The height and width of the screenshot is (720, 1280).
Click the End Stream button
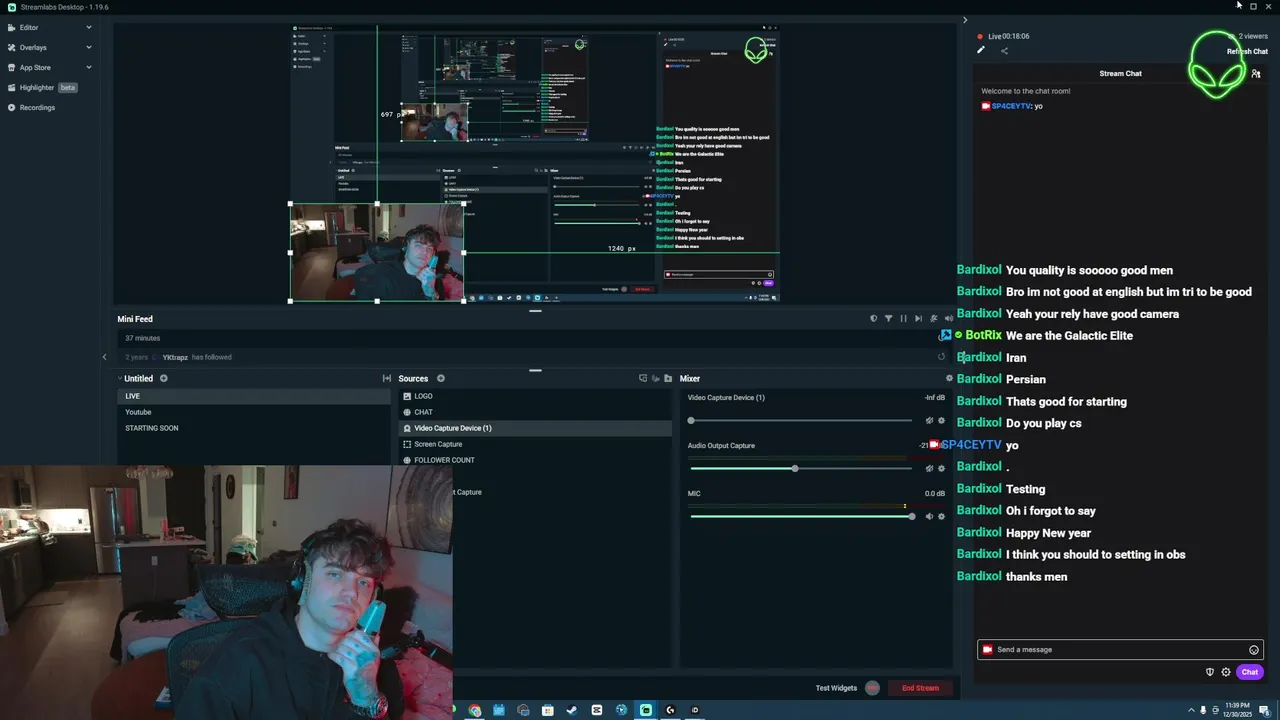pos(920,688)
